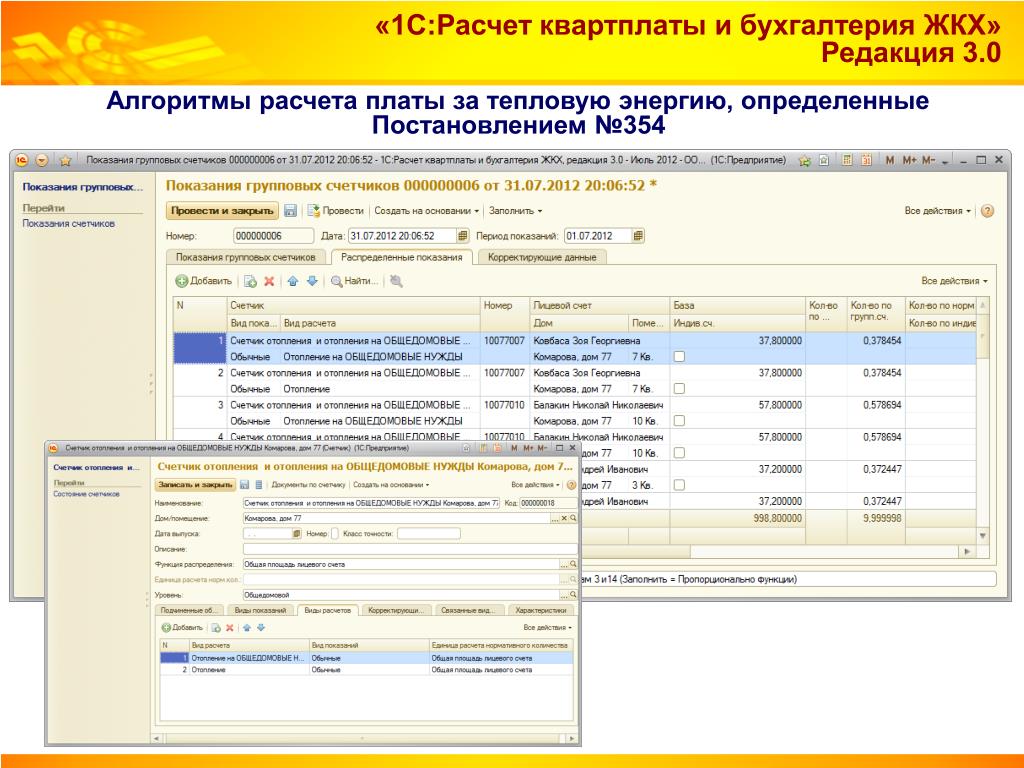Open Функция распределения value with the magnifier icon
Screen dimensions: 1024x768
click(573, 564)
